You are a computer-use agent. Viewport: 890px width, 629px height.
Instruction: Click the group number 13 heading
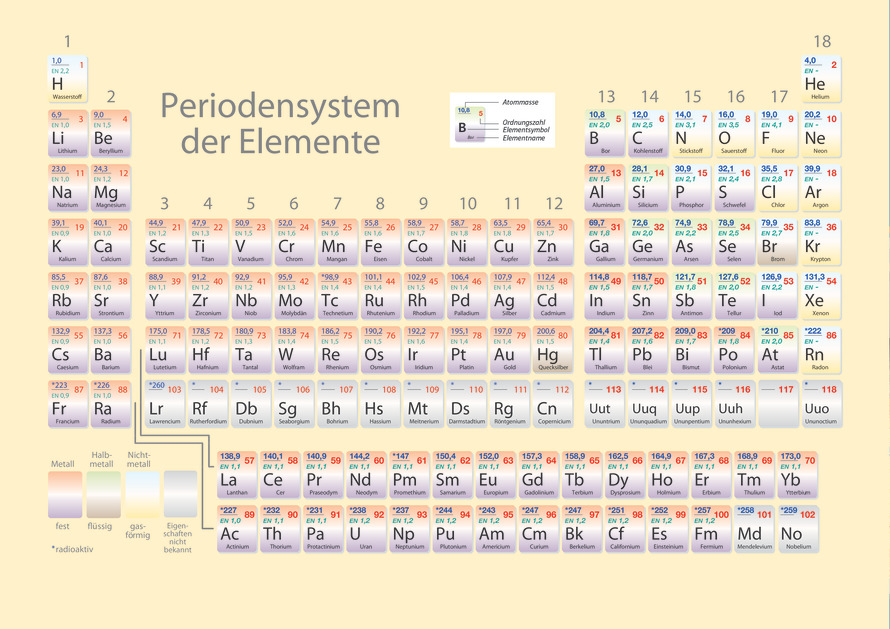(606, 97)
